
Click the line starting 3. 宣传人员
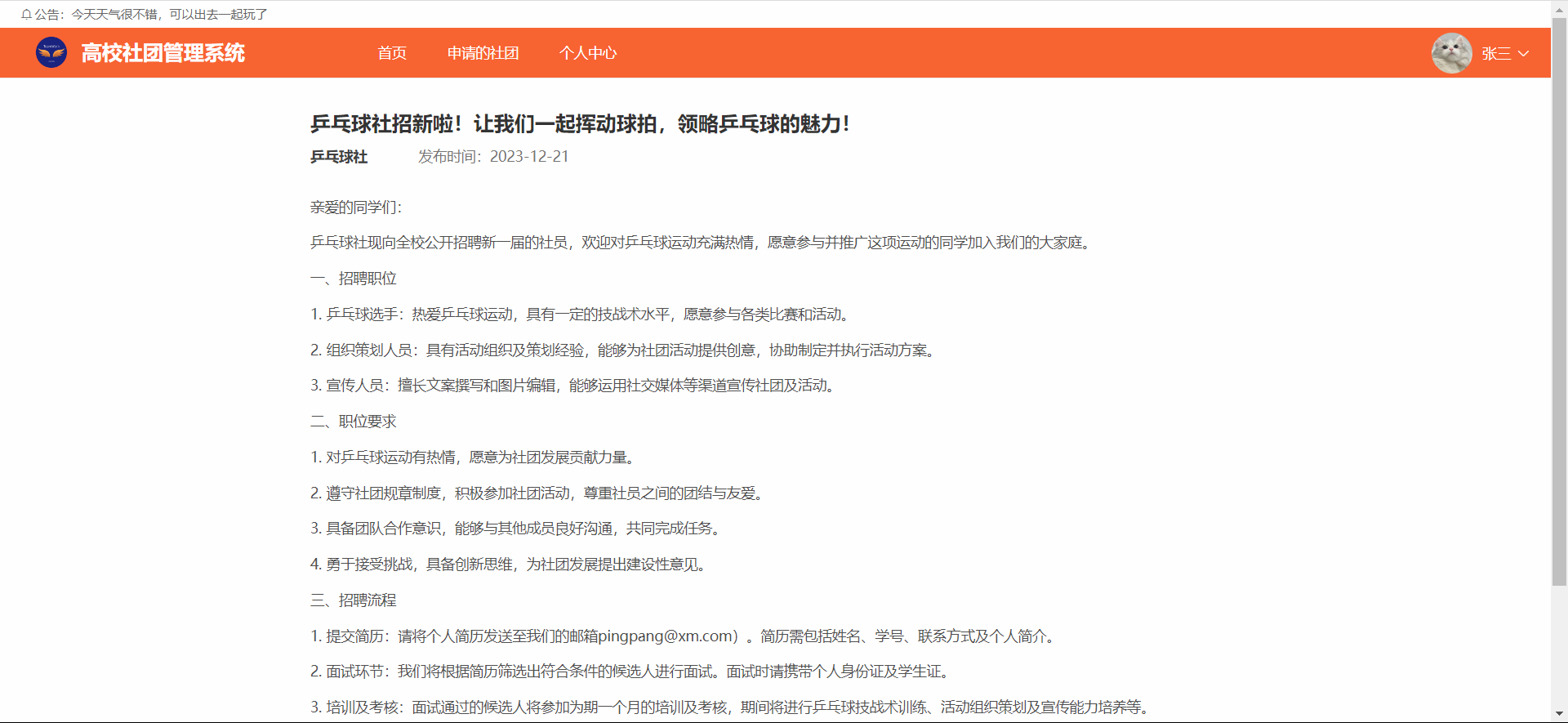pyautogui.click(x=575, y=386)
